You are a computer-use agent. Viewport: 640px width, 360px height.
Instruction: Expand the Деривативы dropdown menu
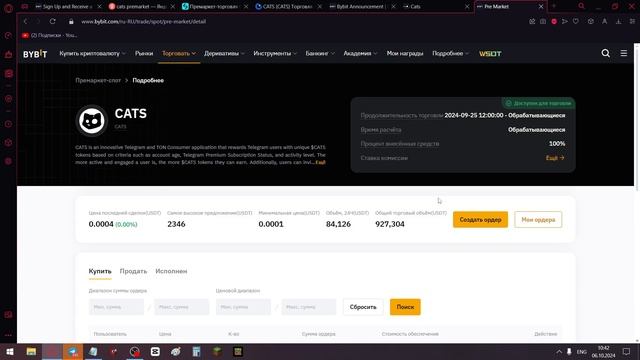coord(224,53)
